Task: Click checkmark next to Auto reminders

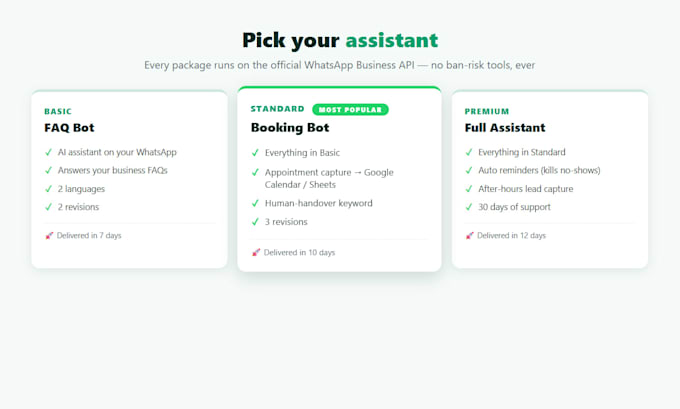Action: (469, 170)
